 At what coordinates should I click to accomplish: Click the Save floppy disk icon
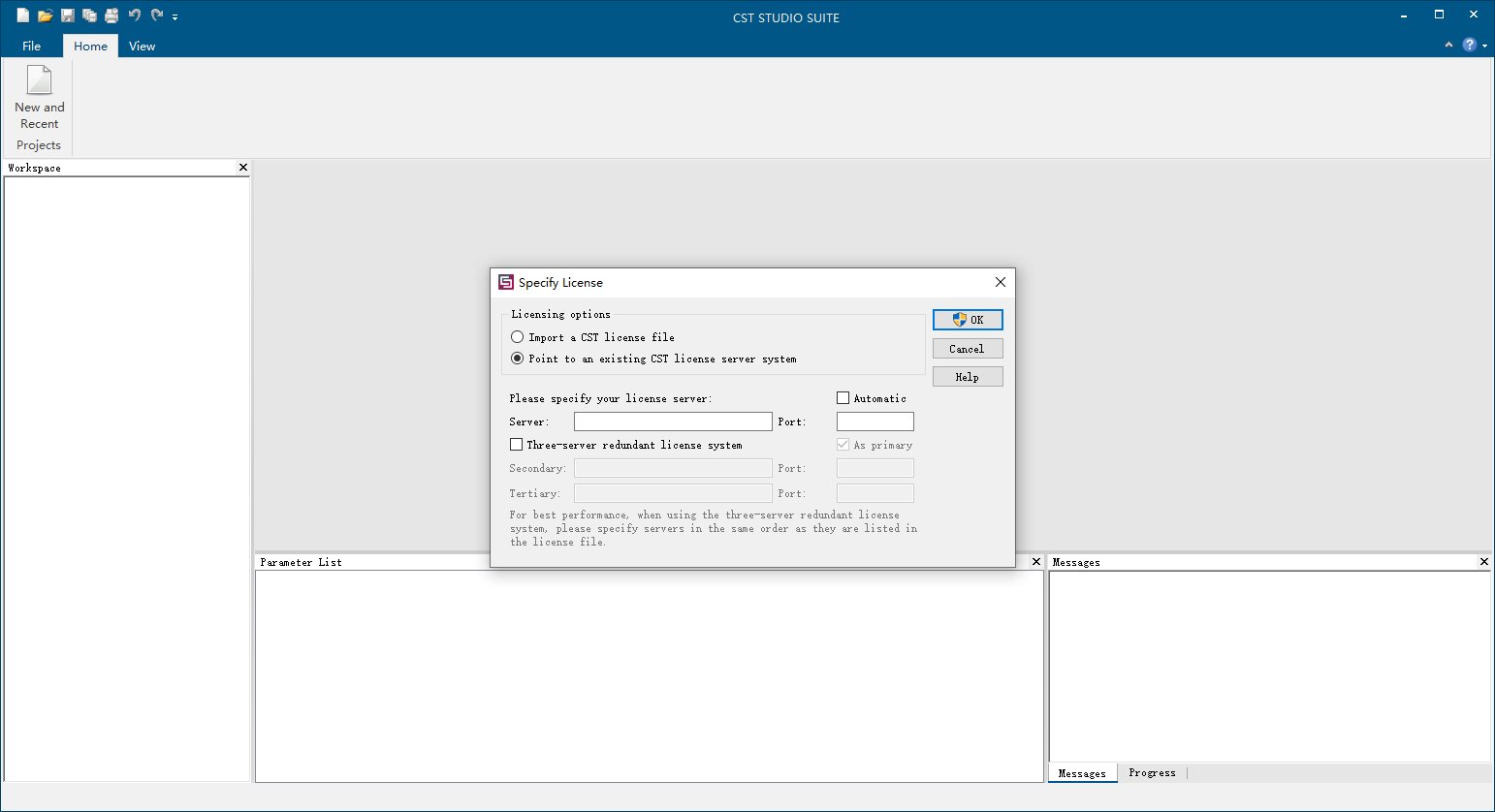67,16
